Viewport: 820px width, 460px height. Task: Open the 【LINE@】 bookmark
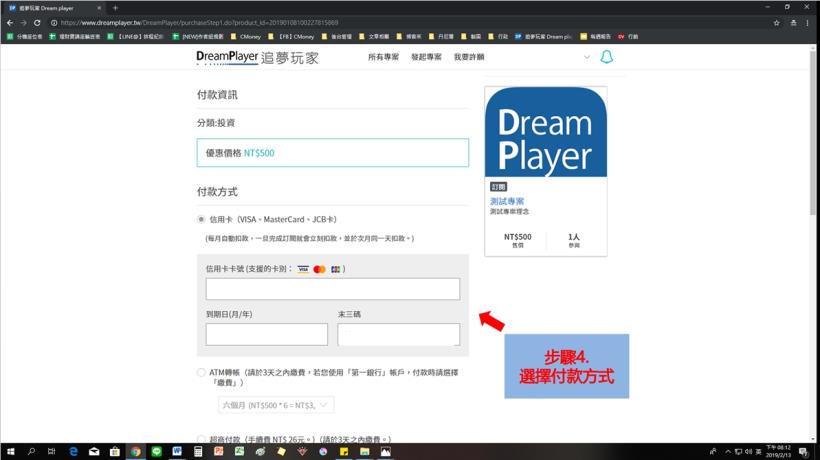(x=135, y=37)
